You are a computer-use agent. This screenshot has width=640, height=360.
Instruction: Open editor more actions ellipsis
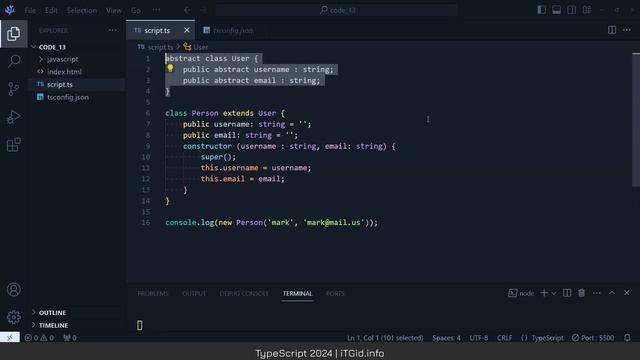[x=627, y=30]
